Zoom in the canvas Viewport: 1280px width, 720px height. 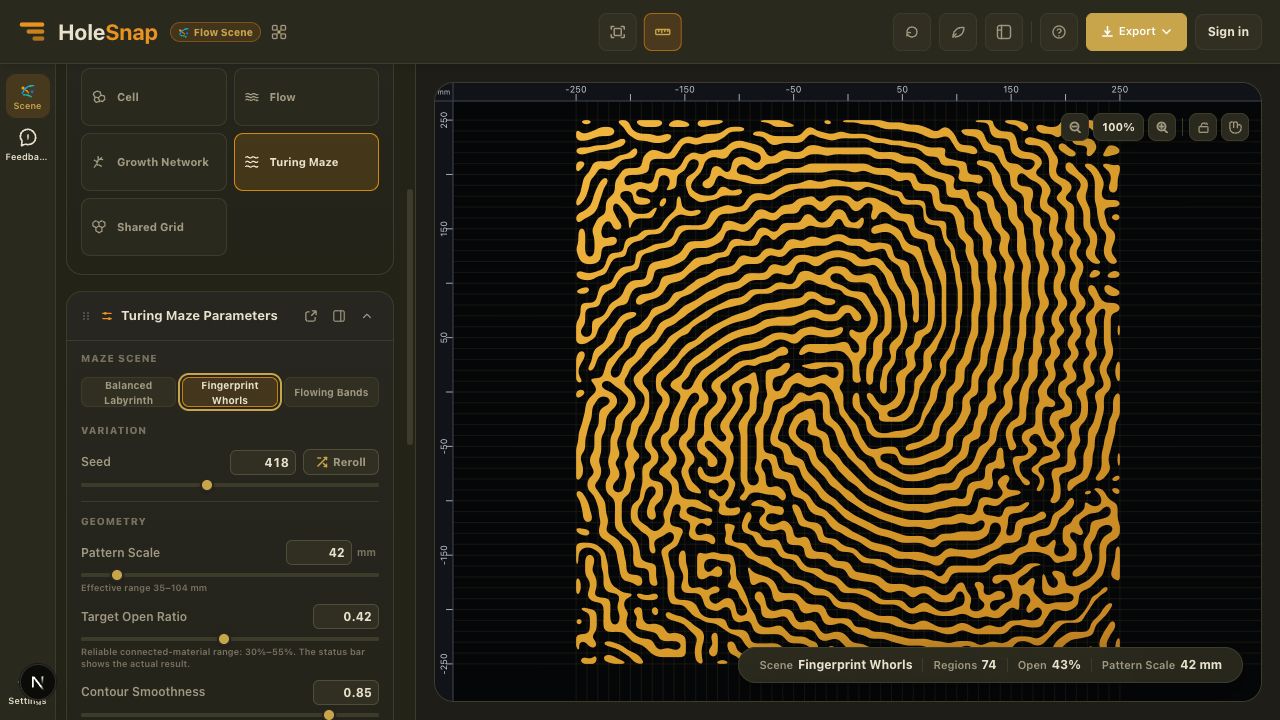coord(1162,127)
